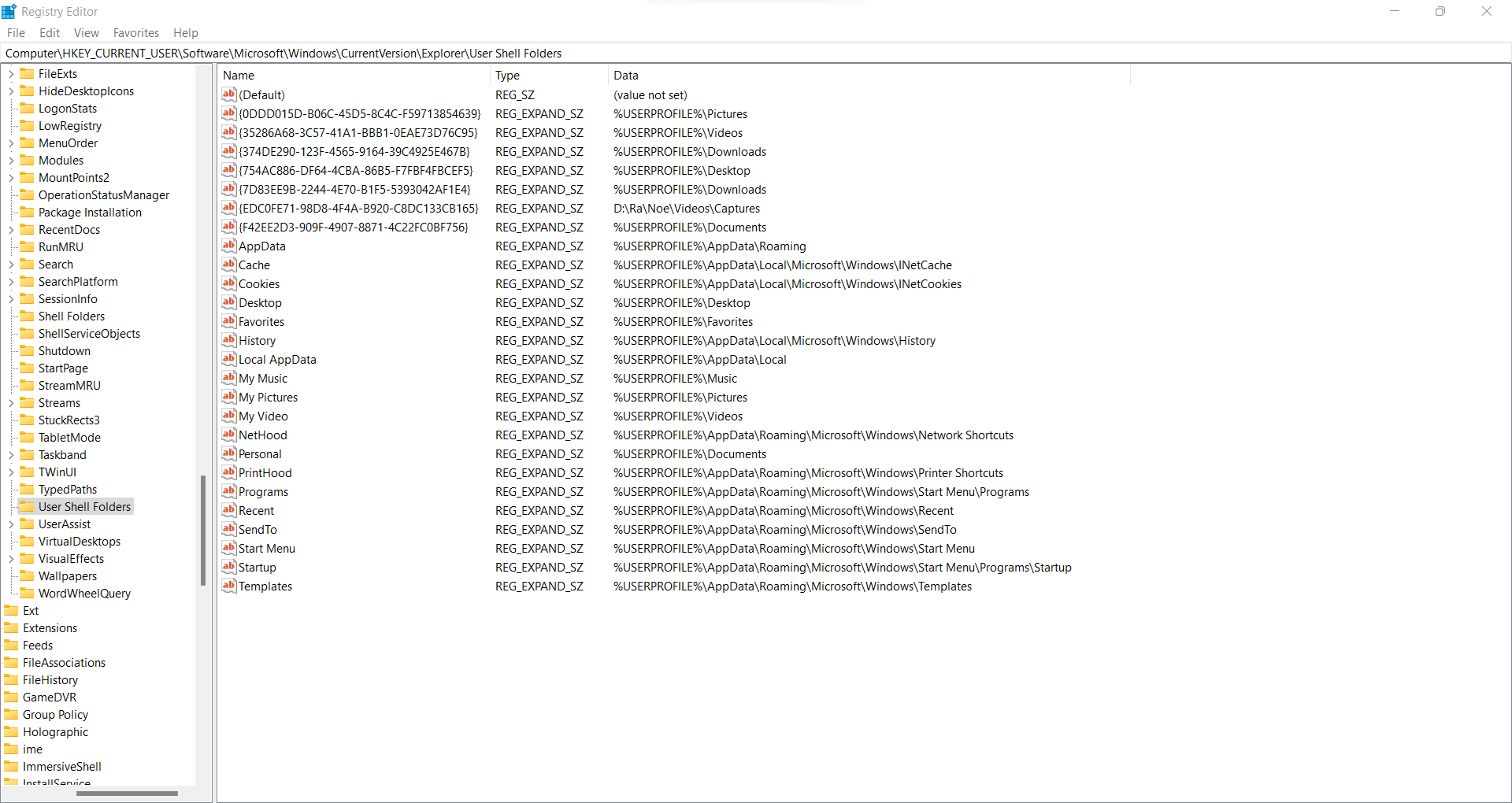Select the SendTo value name
This screenshot has height=803, width=1512.
point(258,529)
